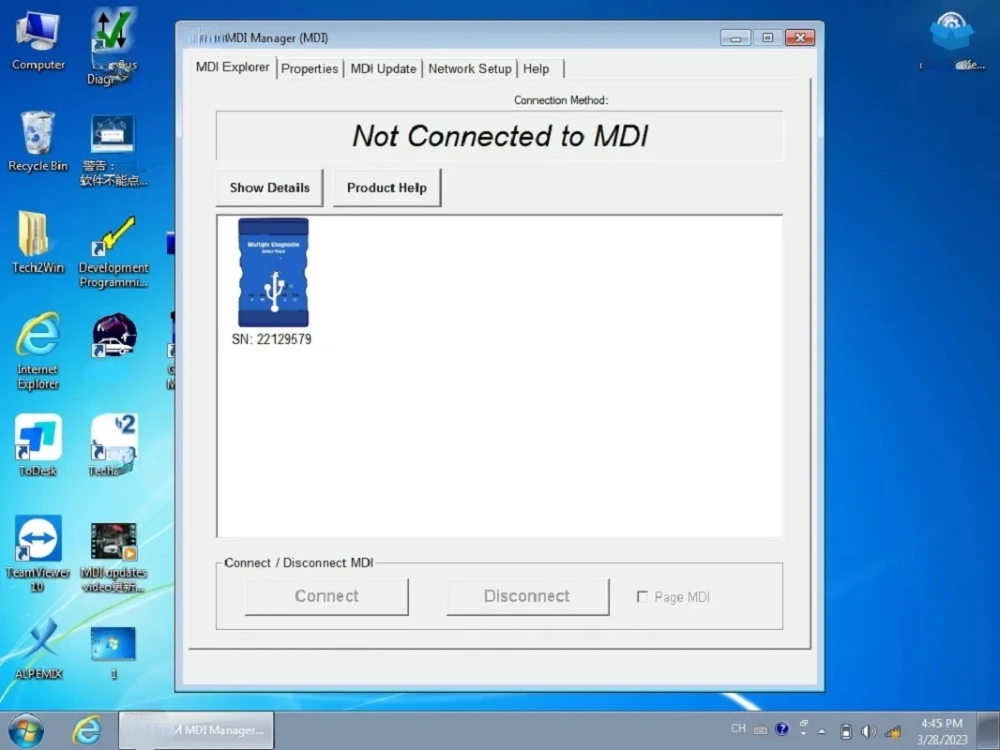Select the MDI device icon SN 22129579
The image size is (1000, 750).
273,272
